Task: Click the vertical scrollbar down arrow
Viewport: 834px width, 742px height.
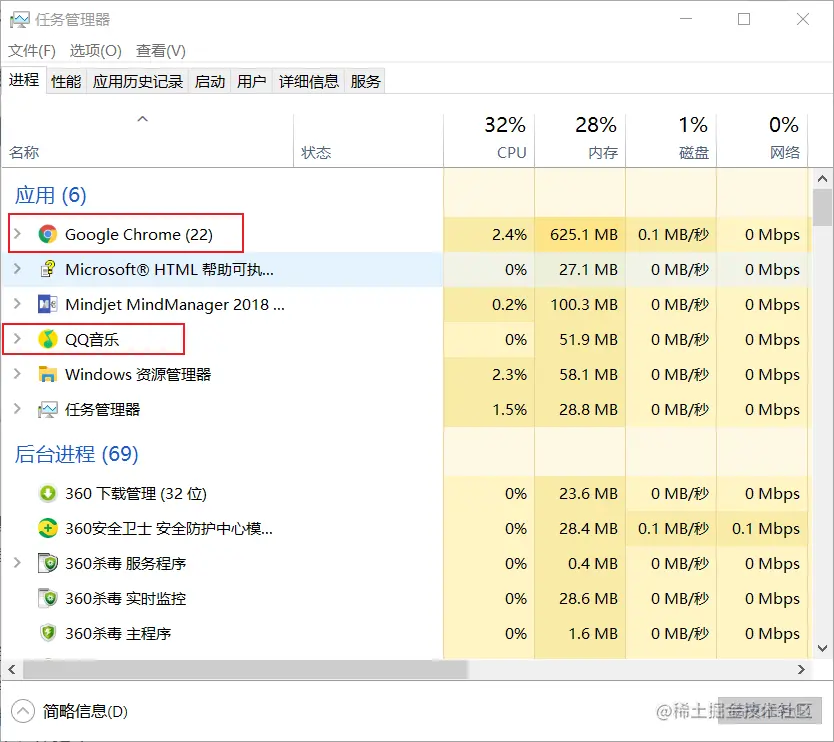Action: point(822,648)
